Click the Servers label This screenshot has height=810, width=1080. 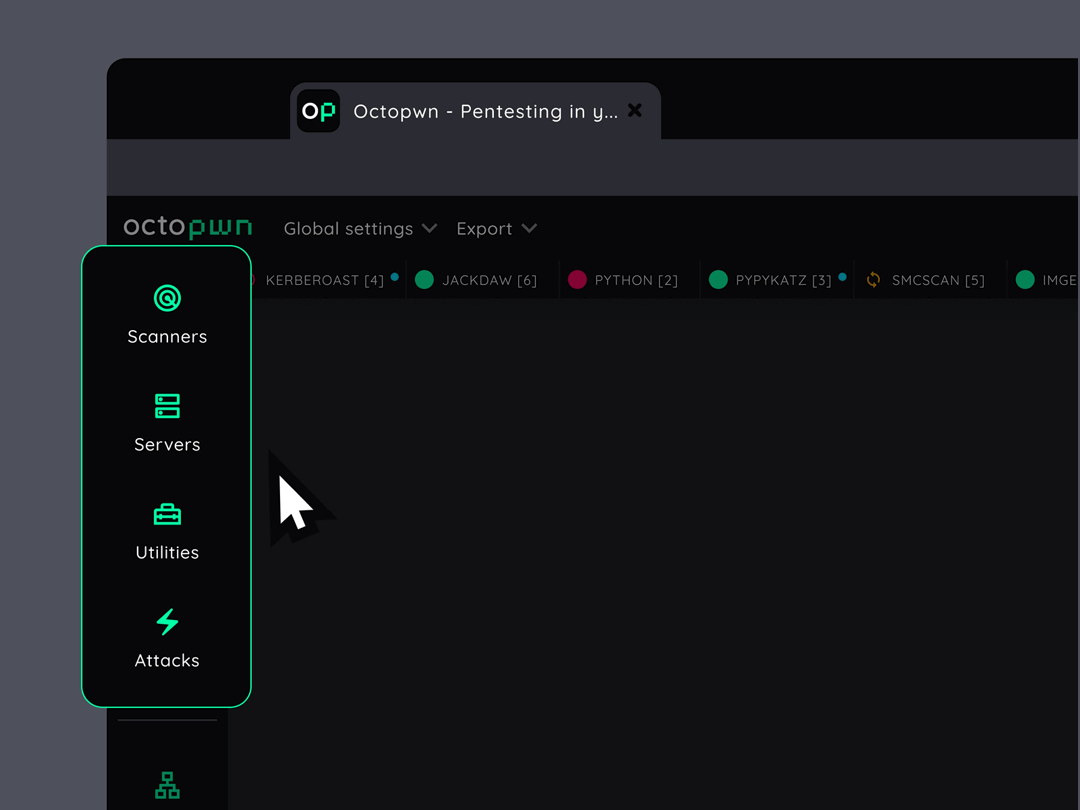(x=167, y=445)
